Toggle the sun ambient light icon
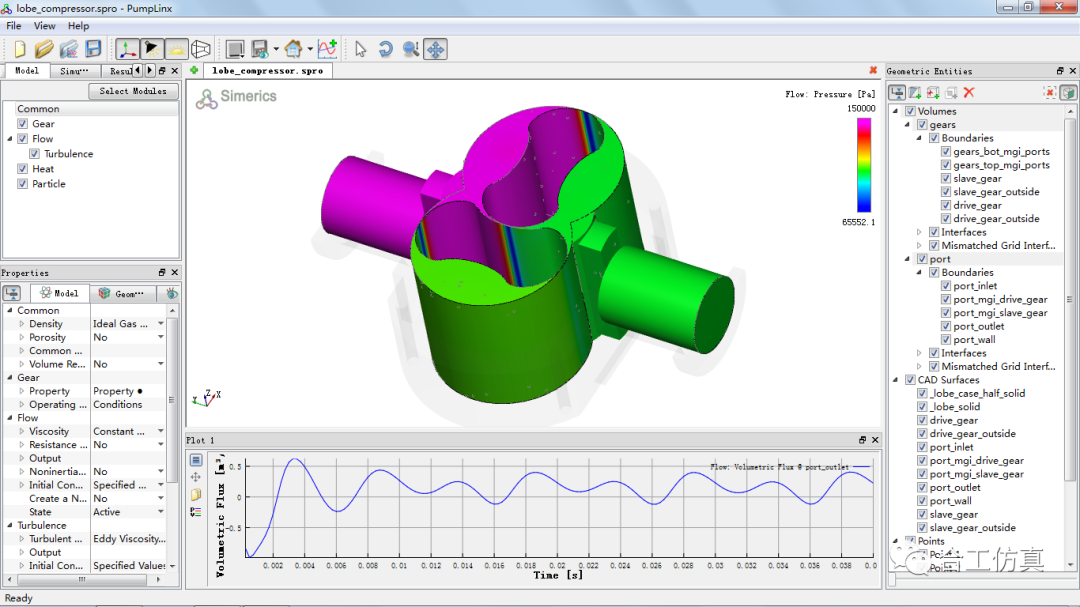1080x607 pixels. pyautogui.click(x=176, y=49)
